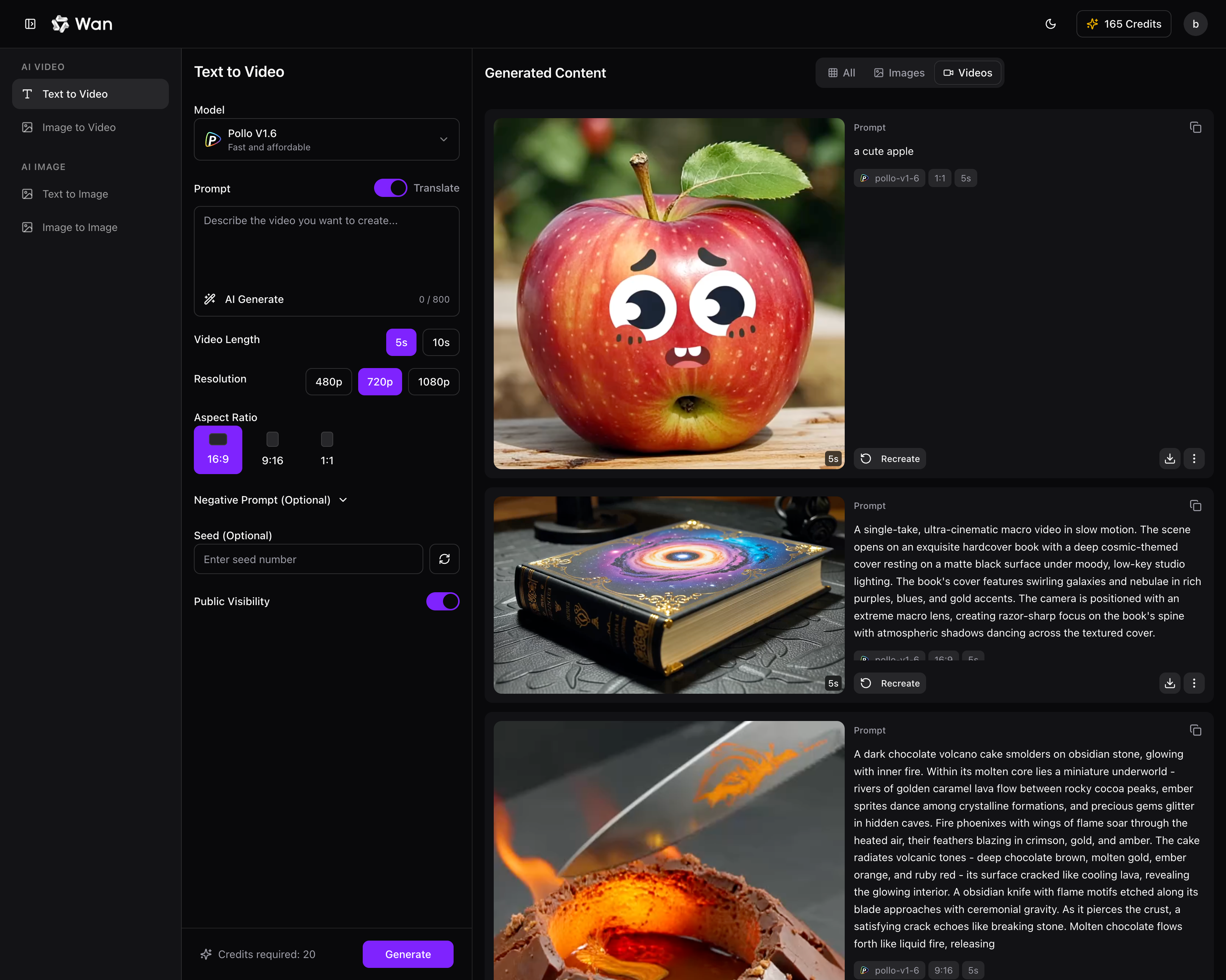The image size is (1226, 980).
Task: Copy the chocolate volcano cake prompt
Action: 1195,730
